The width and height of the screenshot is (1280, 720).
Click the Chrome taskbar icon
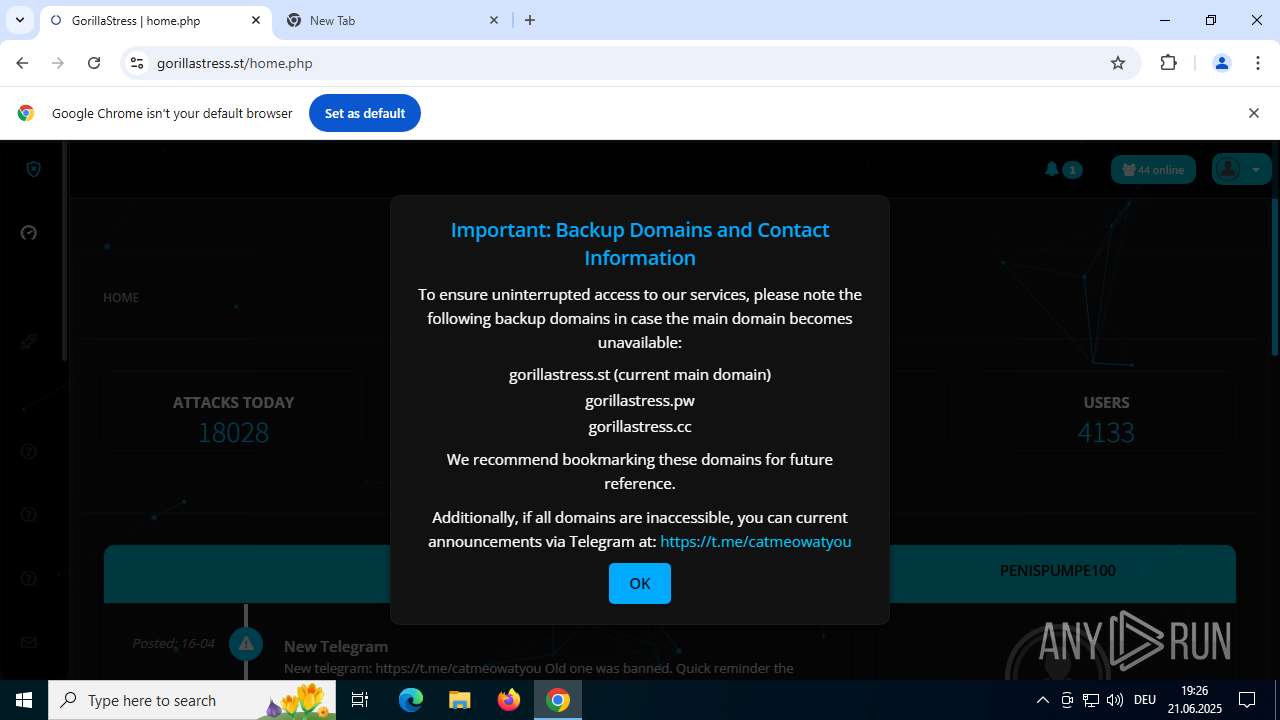tap(558, 700)
